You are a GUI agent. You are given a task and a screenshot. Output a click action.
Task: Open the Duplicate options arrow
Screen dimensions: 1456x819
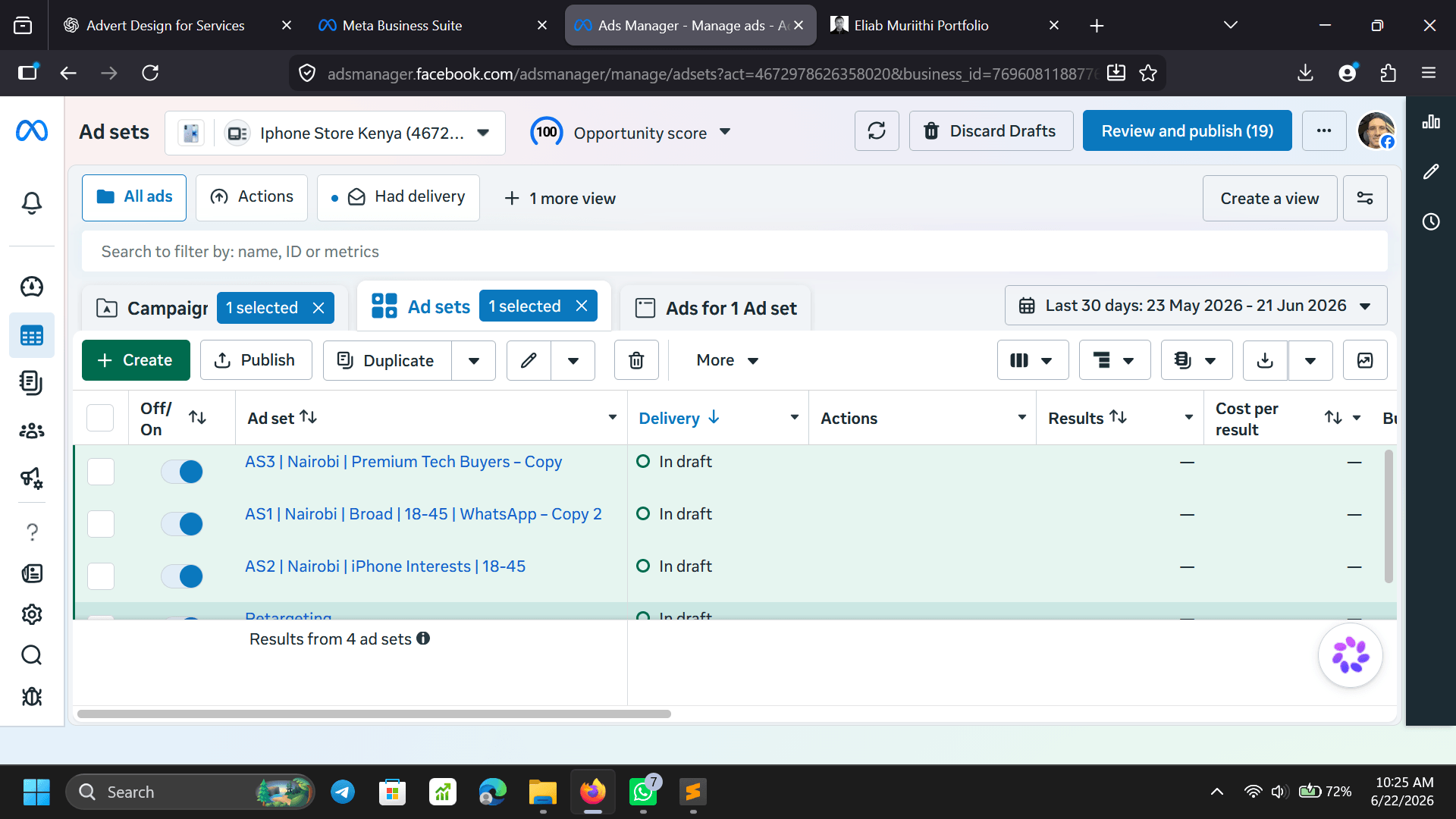(x=474, y=360)
